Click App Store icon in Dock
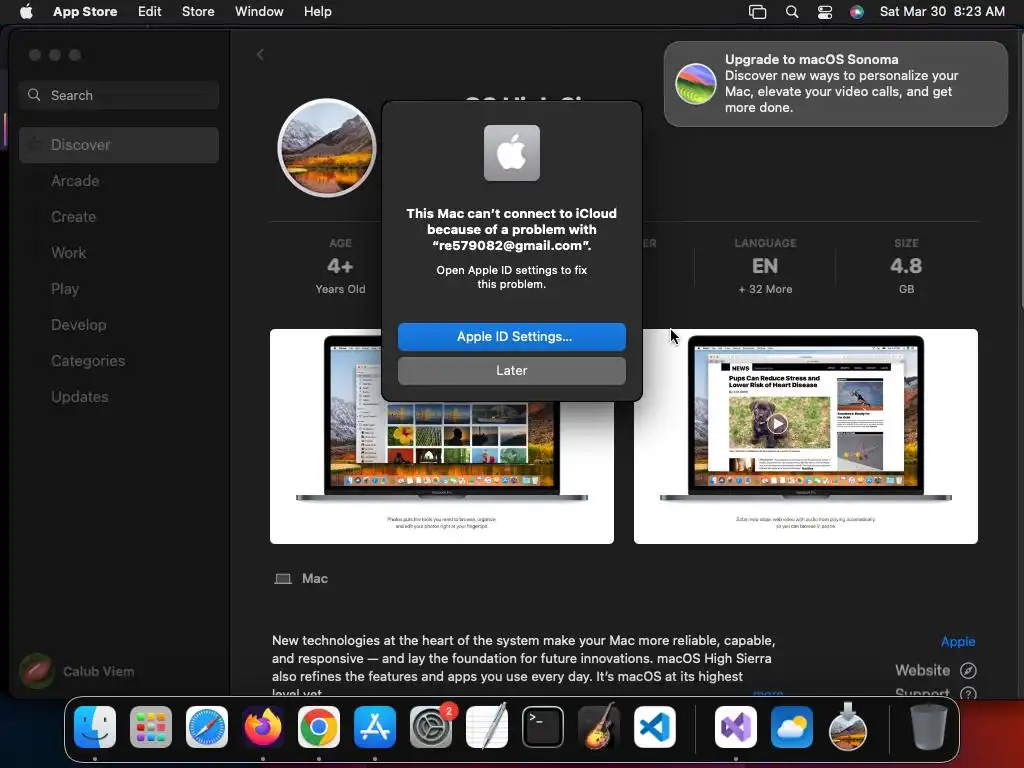 coord(375,727)
